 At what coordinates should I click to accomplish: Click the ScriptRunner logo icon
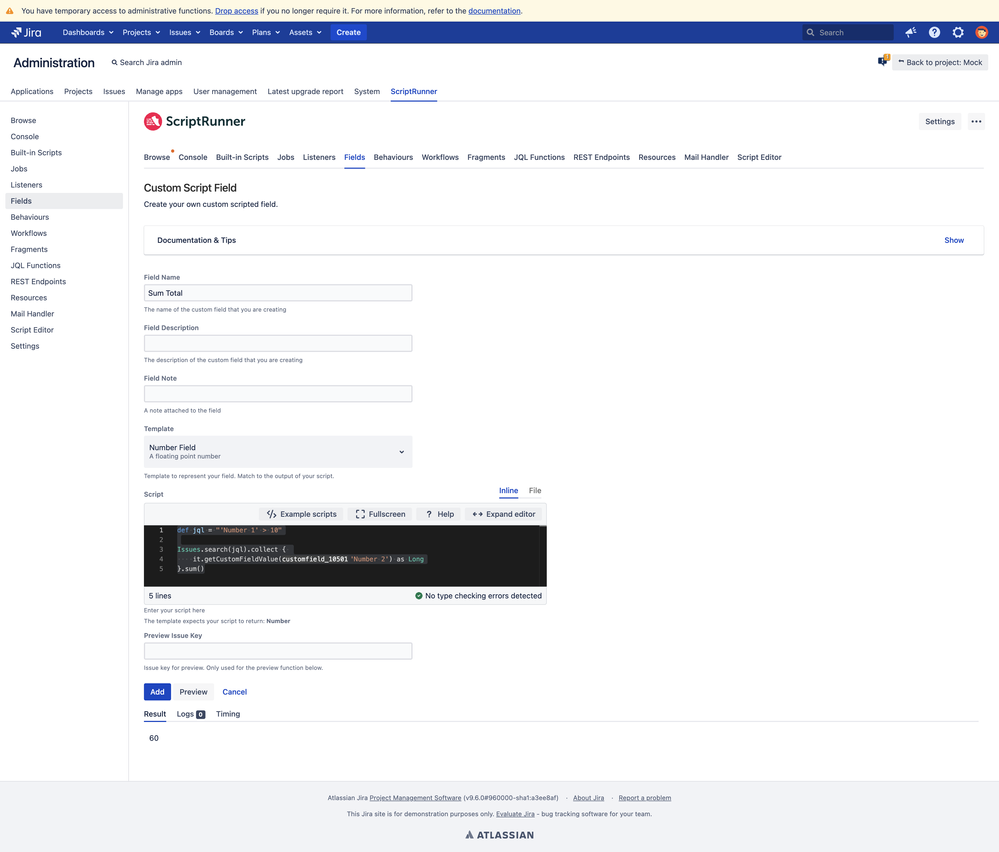[153, 121]
